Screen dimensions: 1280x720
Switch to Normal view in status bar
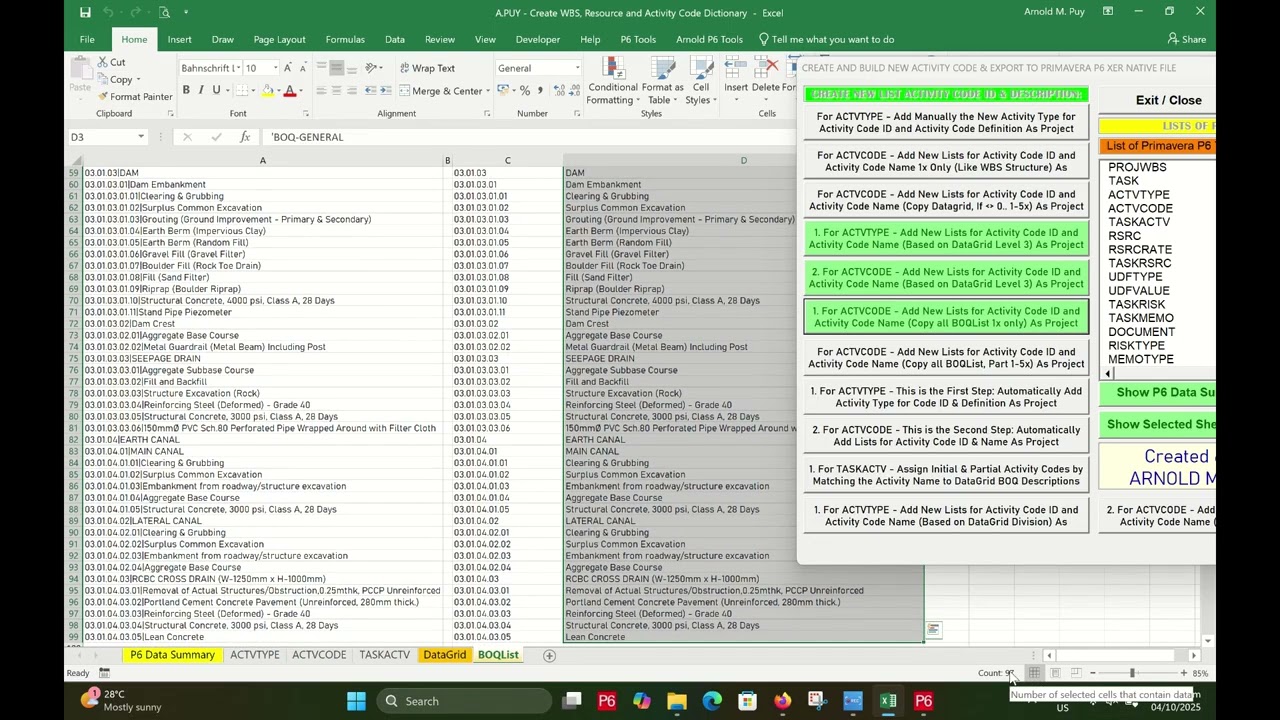coord(1034,673)
